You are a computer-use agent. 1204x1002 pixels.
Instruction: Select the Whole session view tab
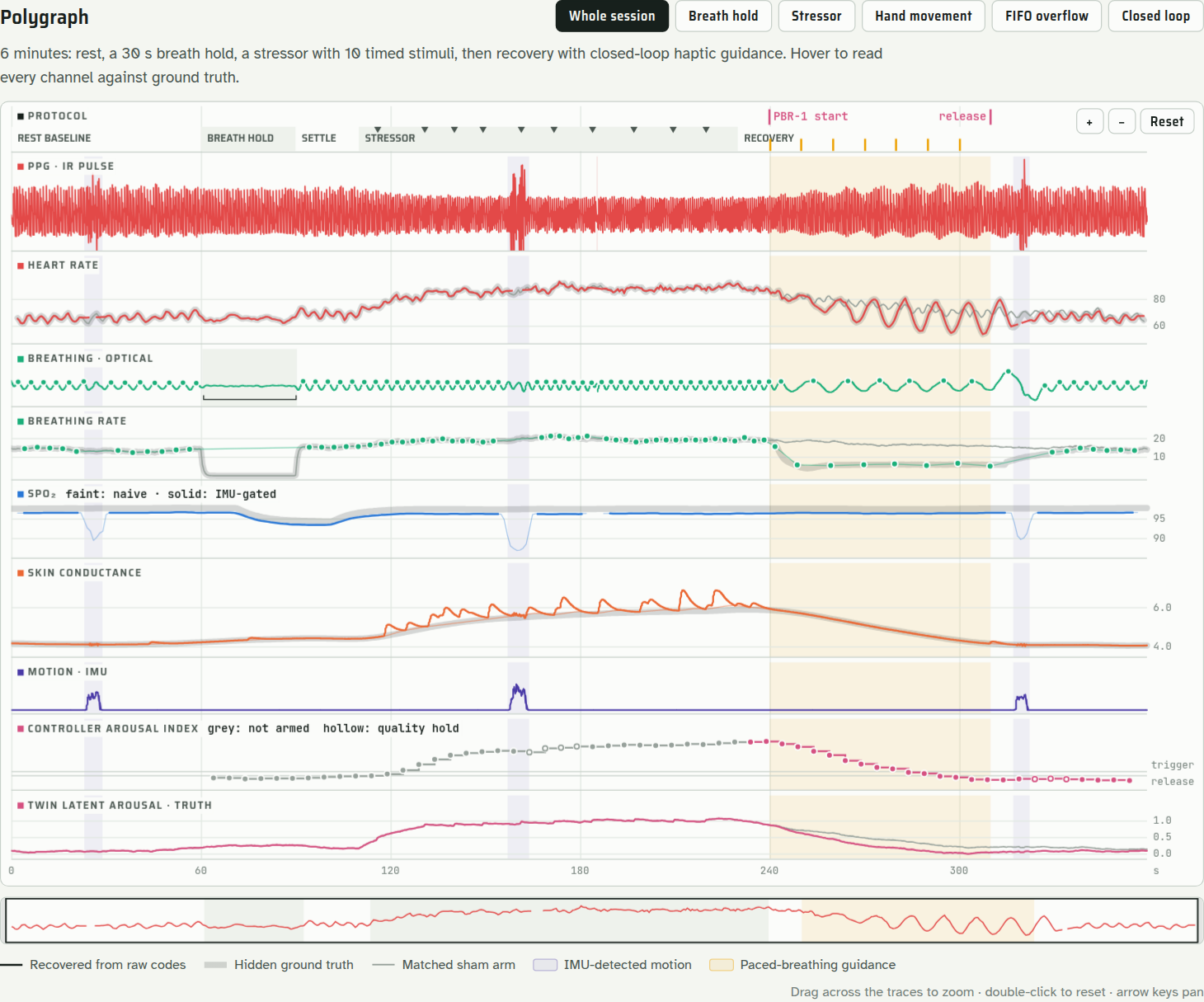point(612,16)
